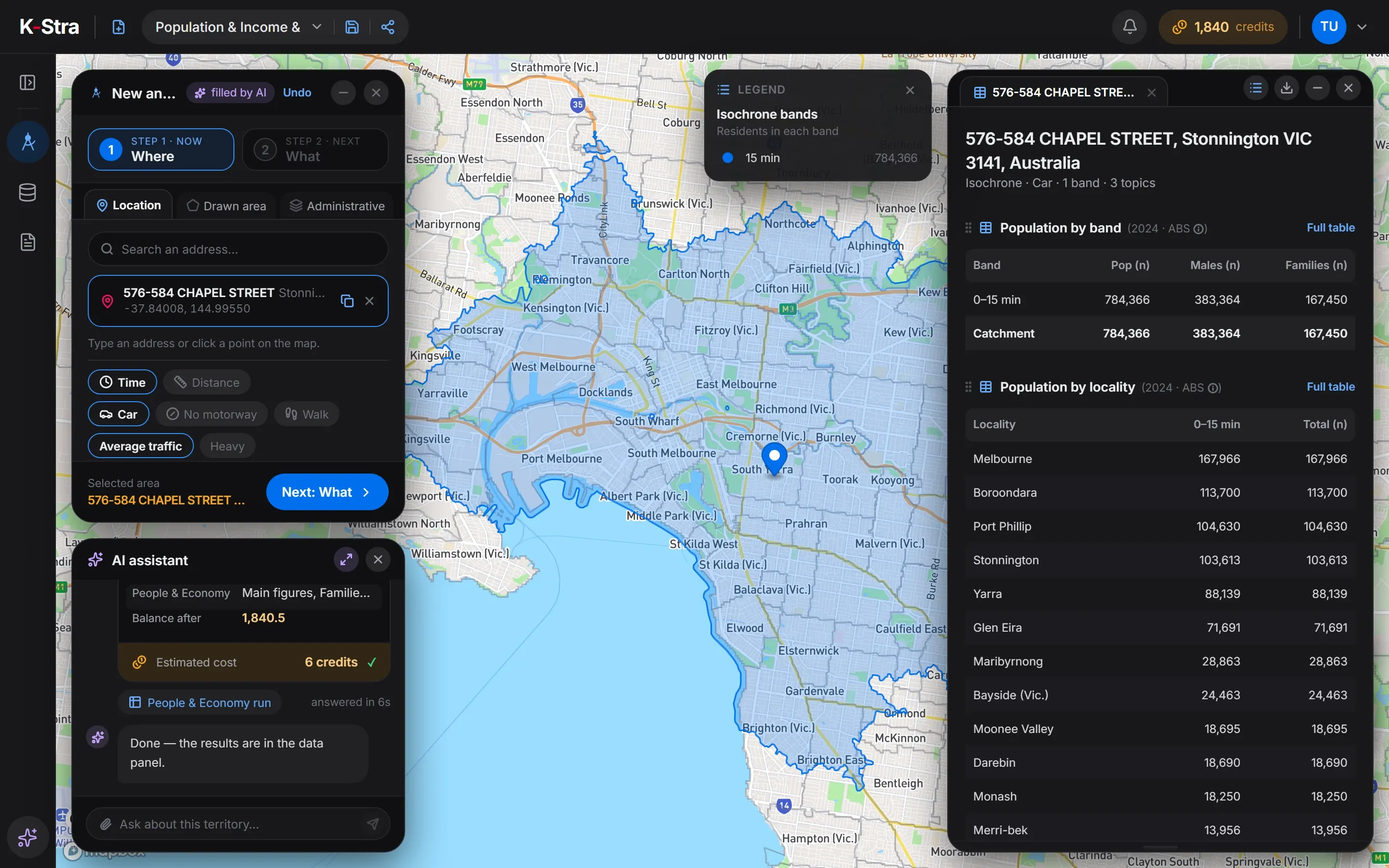Open the user account menu chevron

(1362, 27)
